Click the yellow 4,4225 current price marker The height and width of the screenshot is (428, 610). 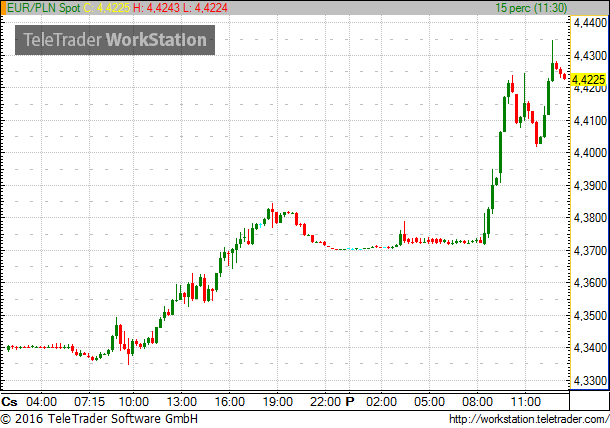[589, 80]
